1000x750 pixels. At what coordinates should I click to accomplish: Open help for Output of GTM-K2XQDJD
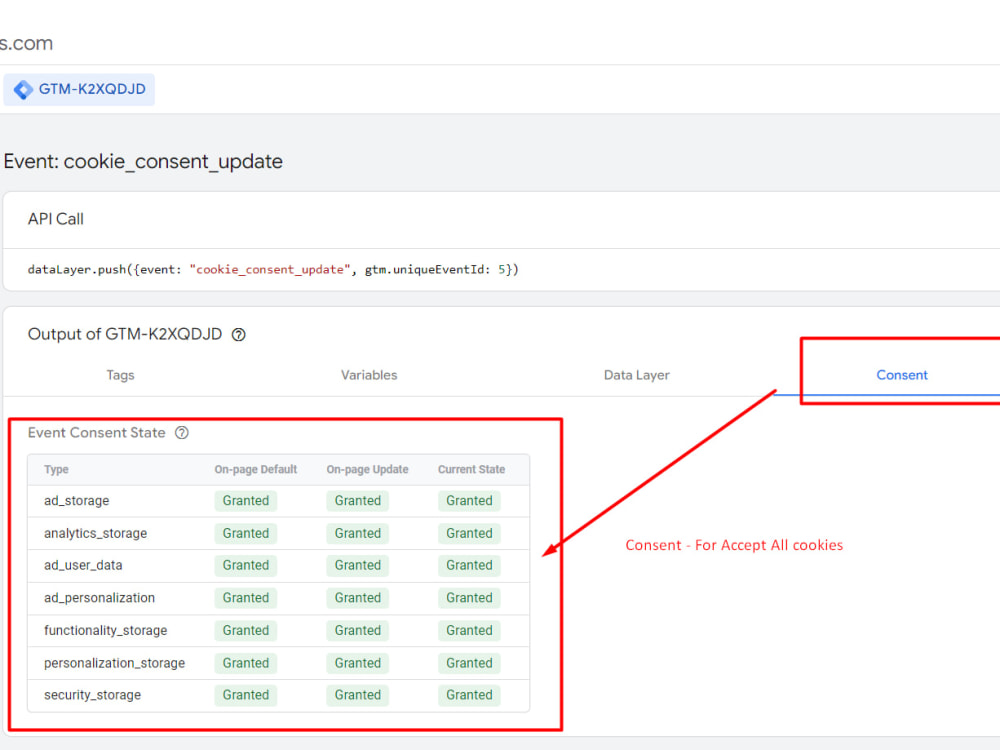point(238,335)
